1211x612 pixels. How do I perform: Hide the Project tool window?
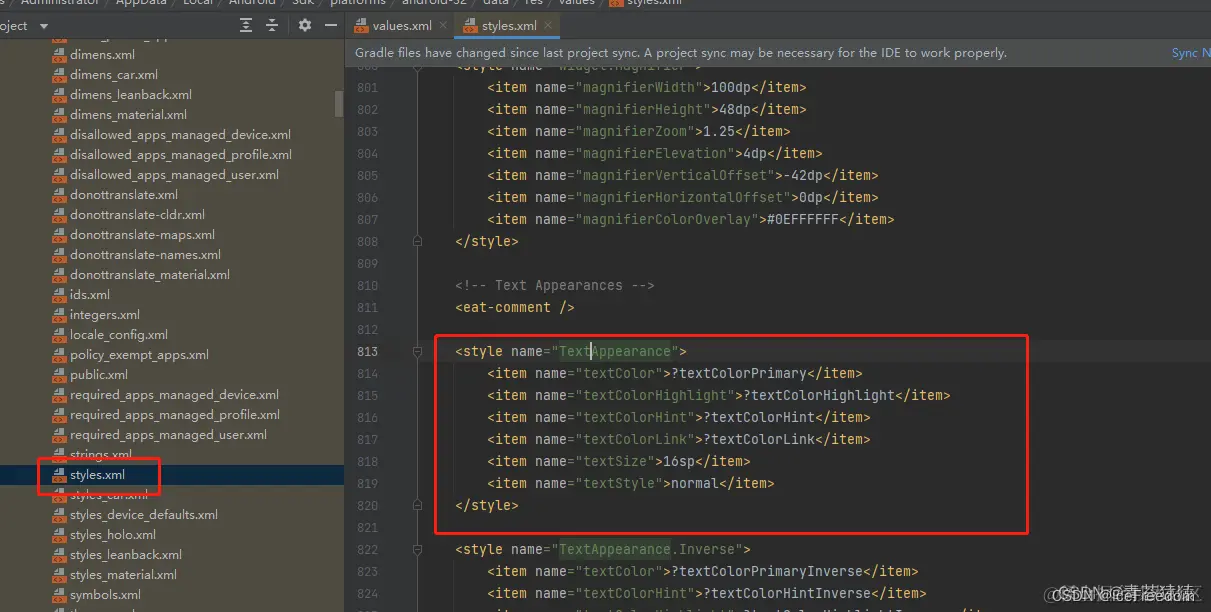tap(331, 25)
